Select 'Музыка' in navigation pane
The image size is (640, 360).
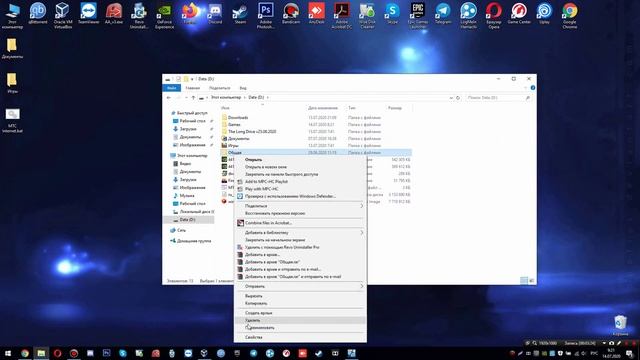187,196
